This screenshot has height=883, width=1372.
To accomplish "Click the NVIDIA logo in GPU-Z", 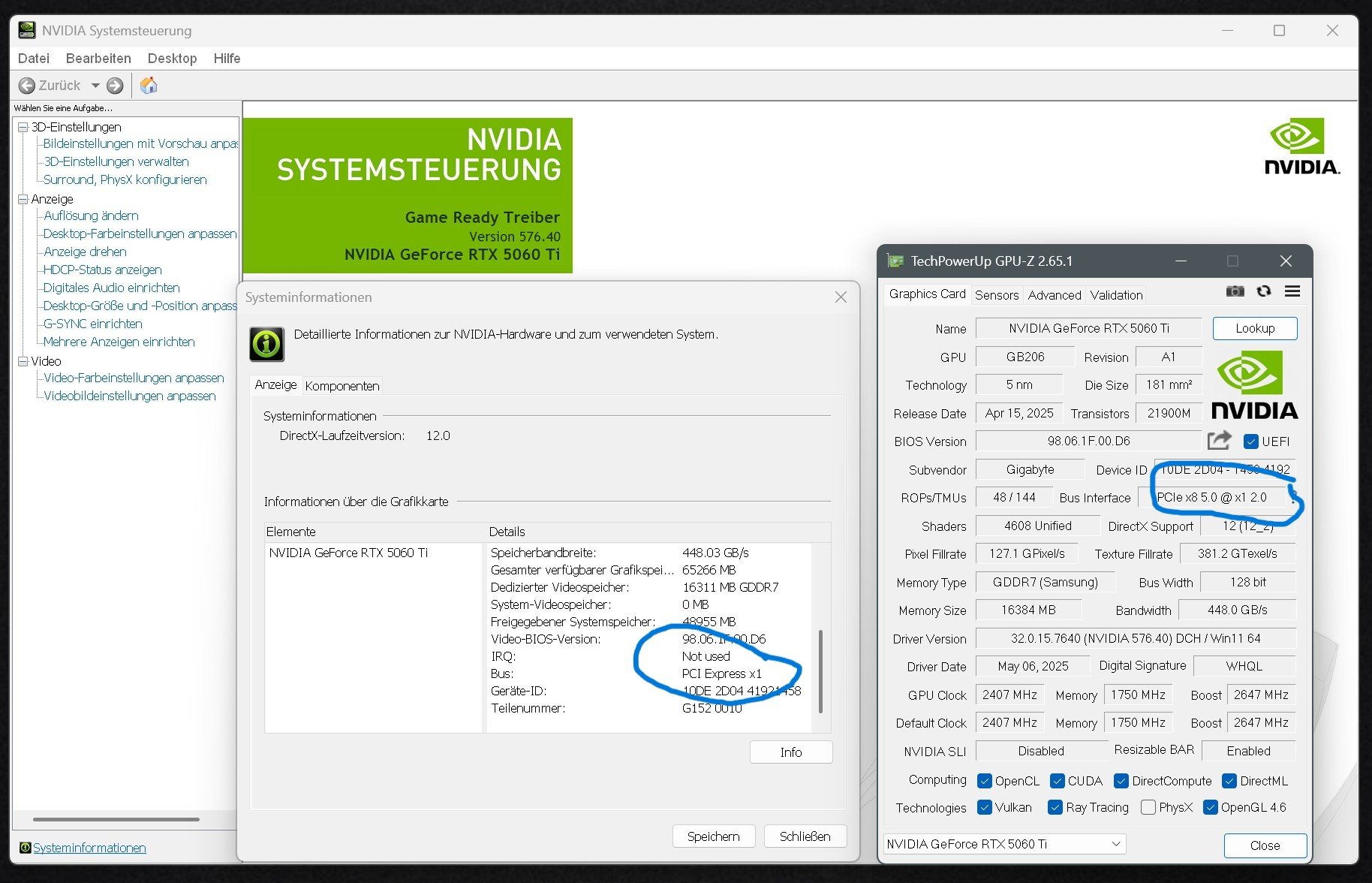I will click(x=1254, y=385).
